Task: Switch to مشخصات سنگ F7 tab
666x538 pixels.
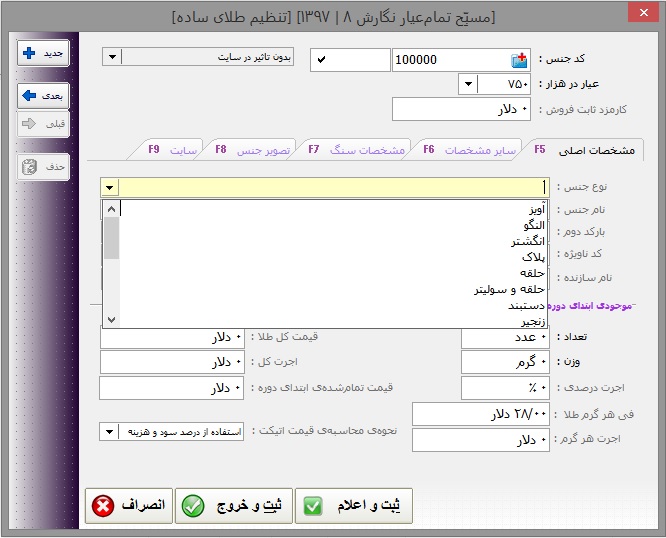Action: (x=357, y=150)
